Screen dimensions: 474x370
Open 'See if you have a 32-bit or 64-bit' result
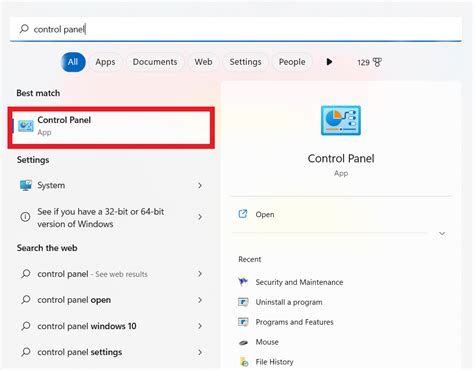click(x=111, y=217)
